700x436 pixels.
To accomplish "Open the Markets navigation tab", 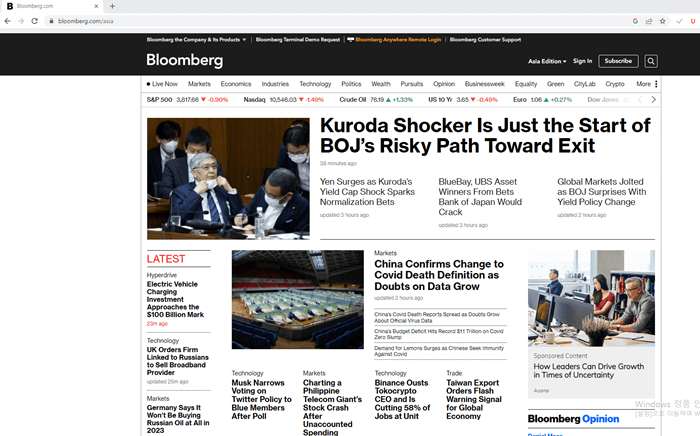I will click(199, 84).
